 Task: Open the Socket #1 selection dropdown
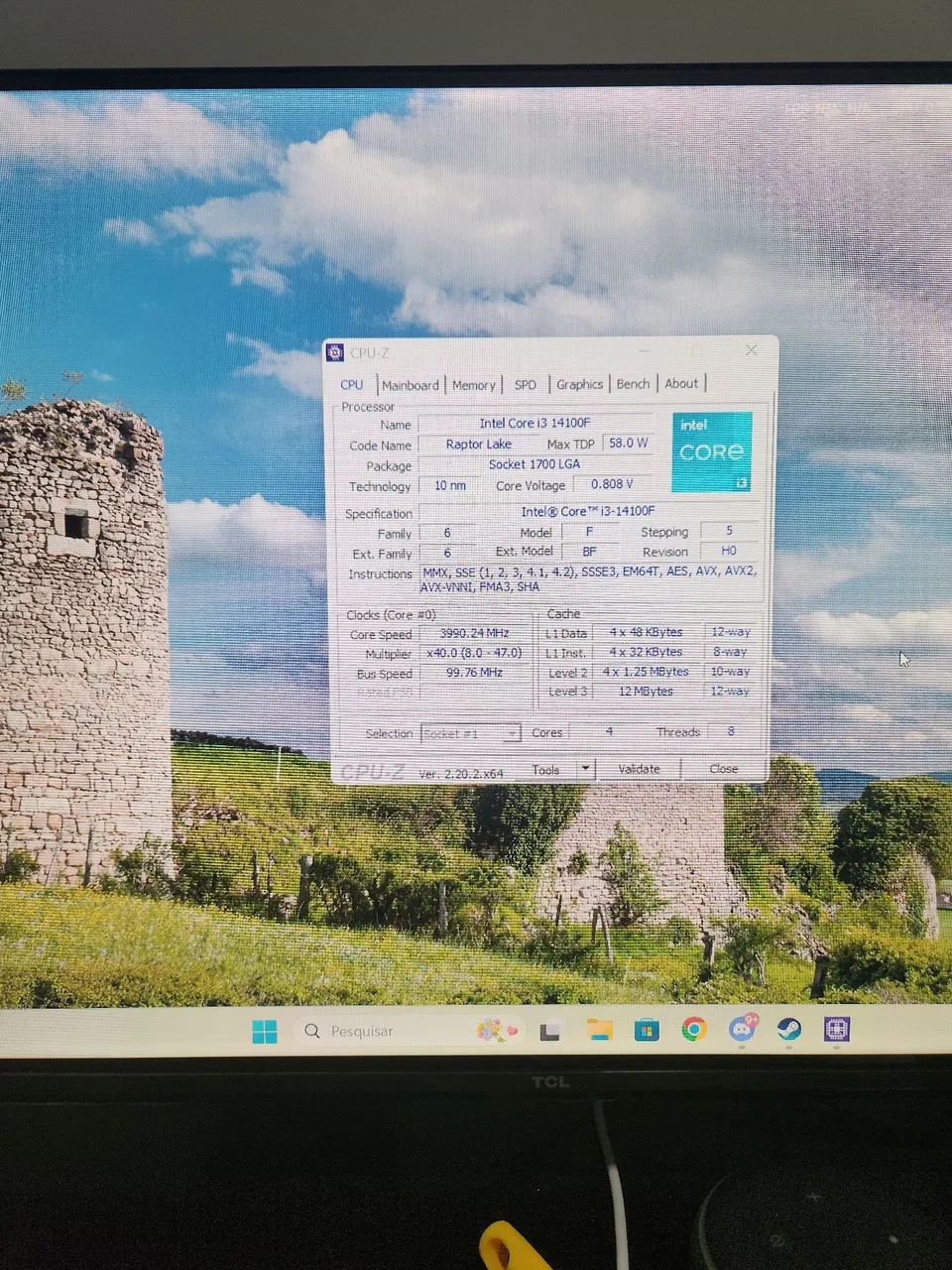pos(470,734)
